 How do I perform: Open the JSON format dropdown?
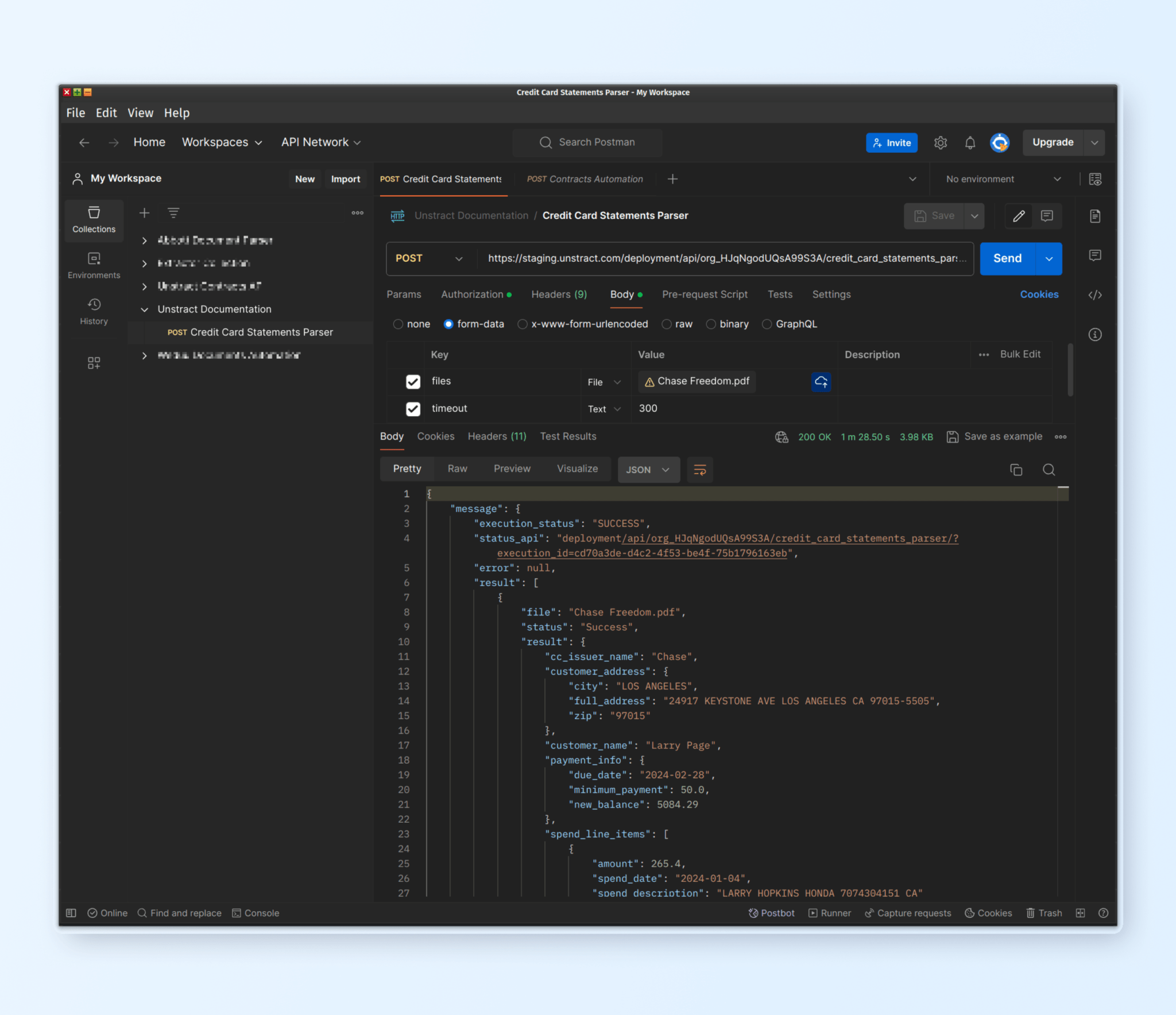(648, 470)
